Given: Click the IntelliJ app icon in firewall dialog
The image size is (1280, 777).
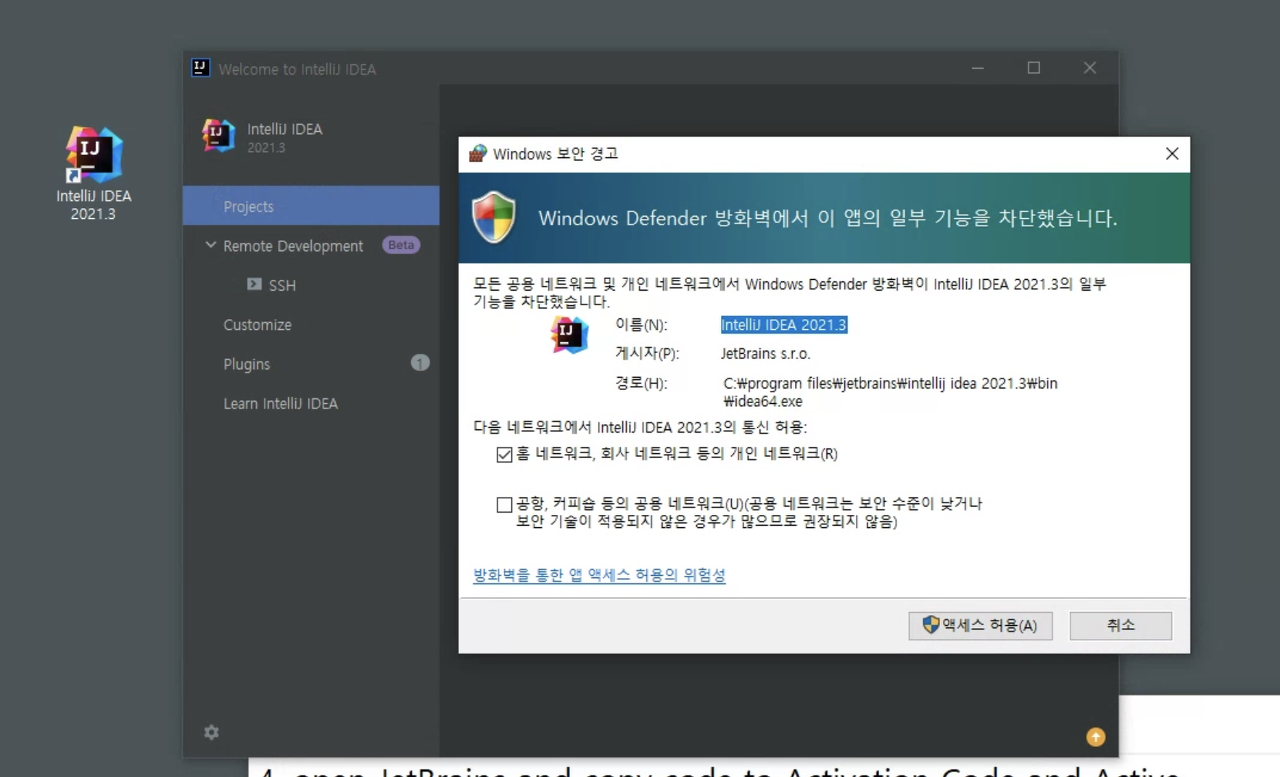Looking at the screenshot, I should (x=569, y=334).
